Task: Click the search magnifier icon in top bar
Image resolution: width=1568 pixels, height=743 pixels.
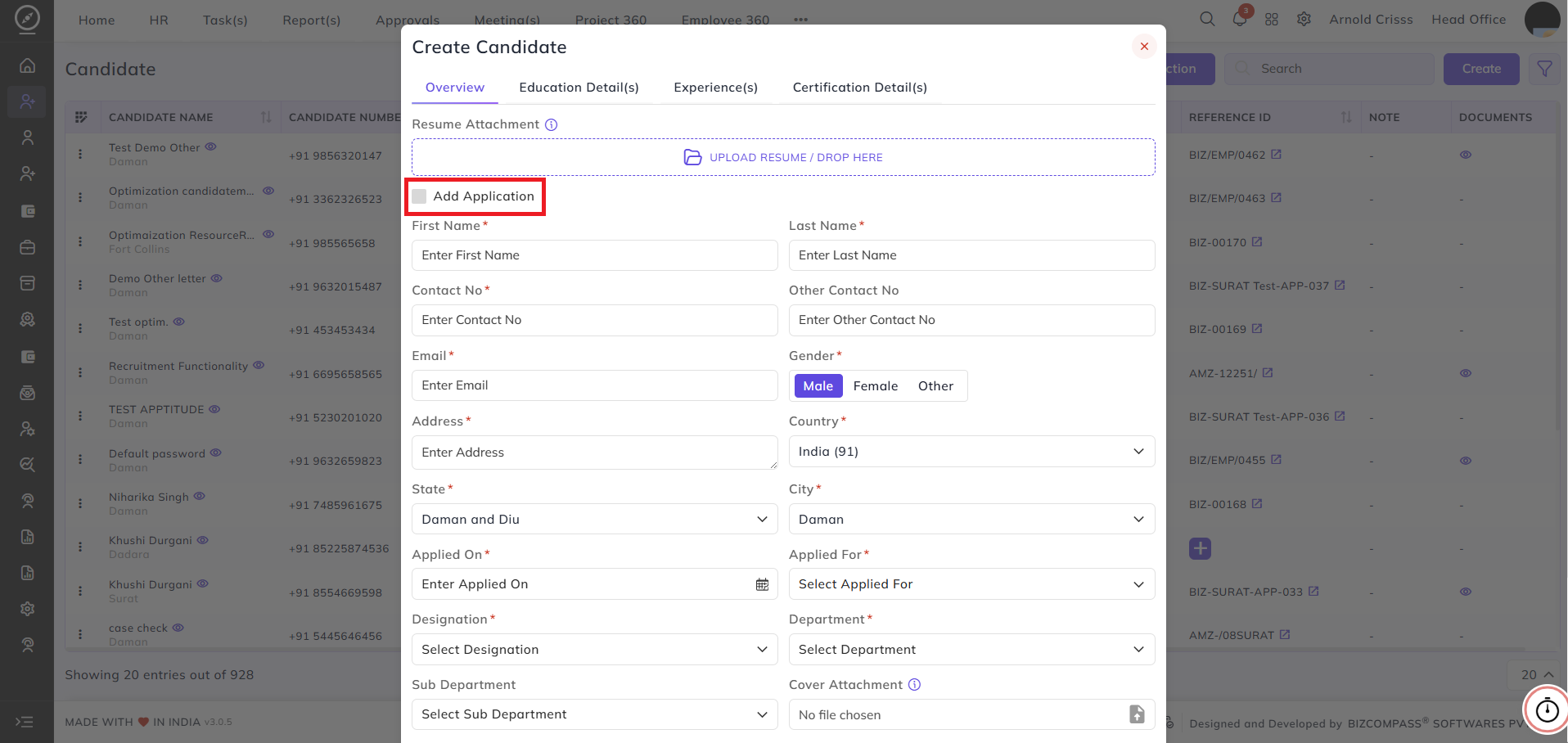Action: (1207, 19)
